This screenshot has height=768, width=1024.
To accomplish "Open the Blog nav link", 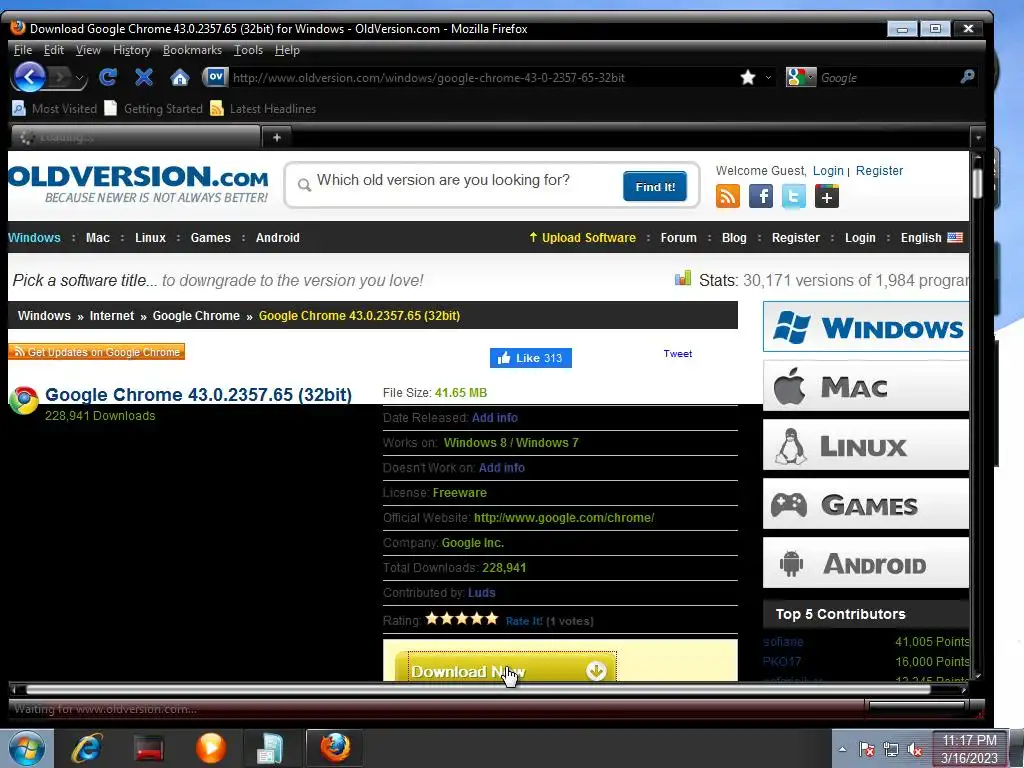I will [734, 238].
